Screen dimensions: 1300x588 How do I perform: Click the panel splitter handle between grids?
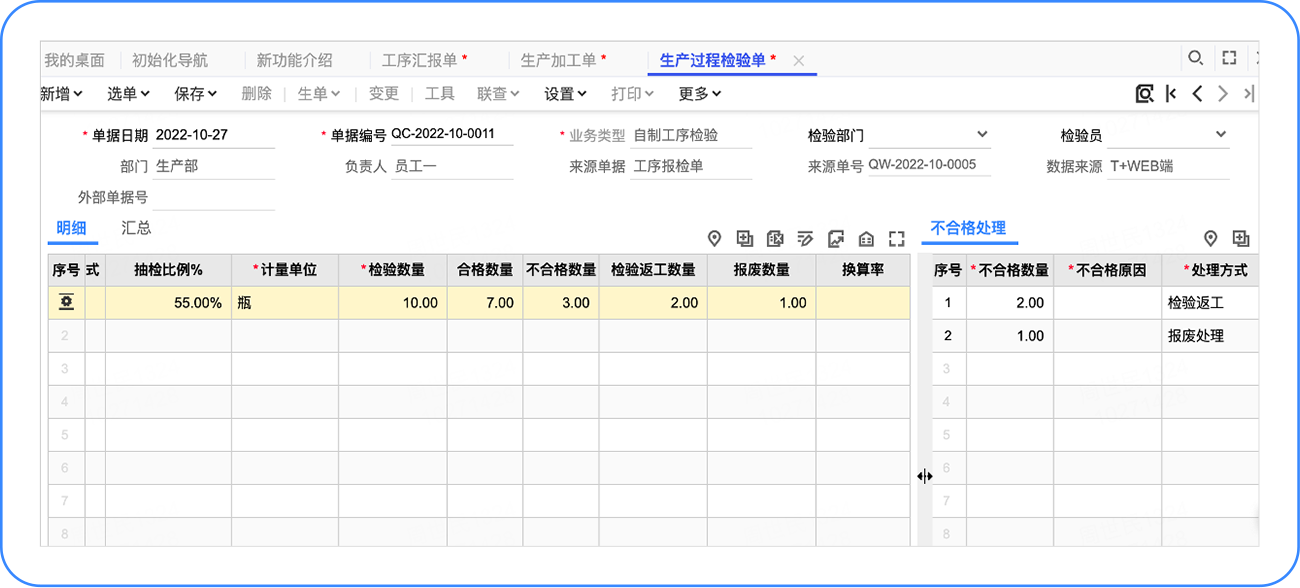point(924,477)
